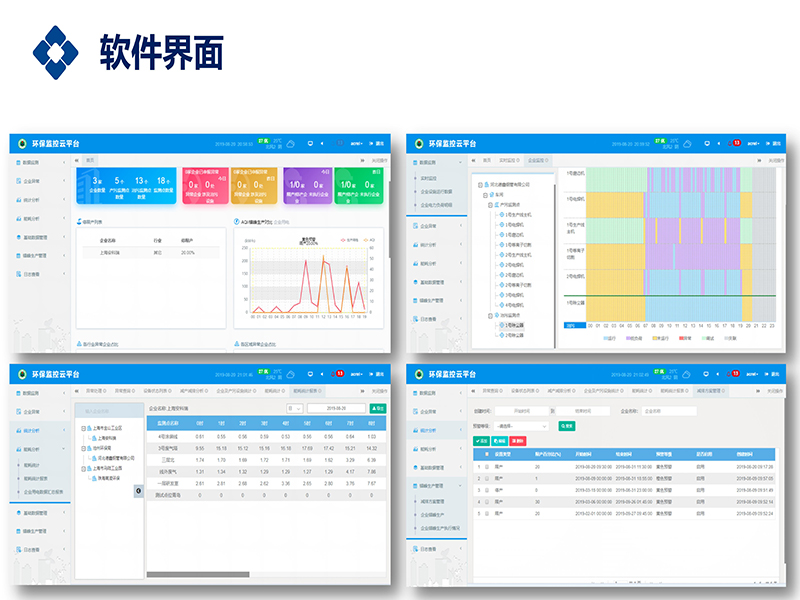Switch to the 实时监控 tab in the timeline chart window

(508, 161)
